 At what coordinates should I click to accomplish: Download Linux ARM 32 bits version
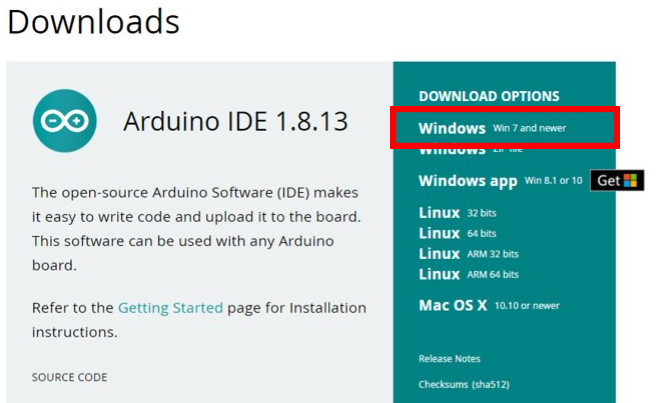(468, 254)
